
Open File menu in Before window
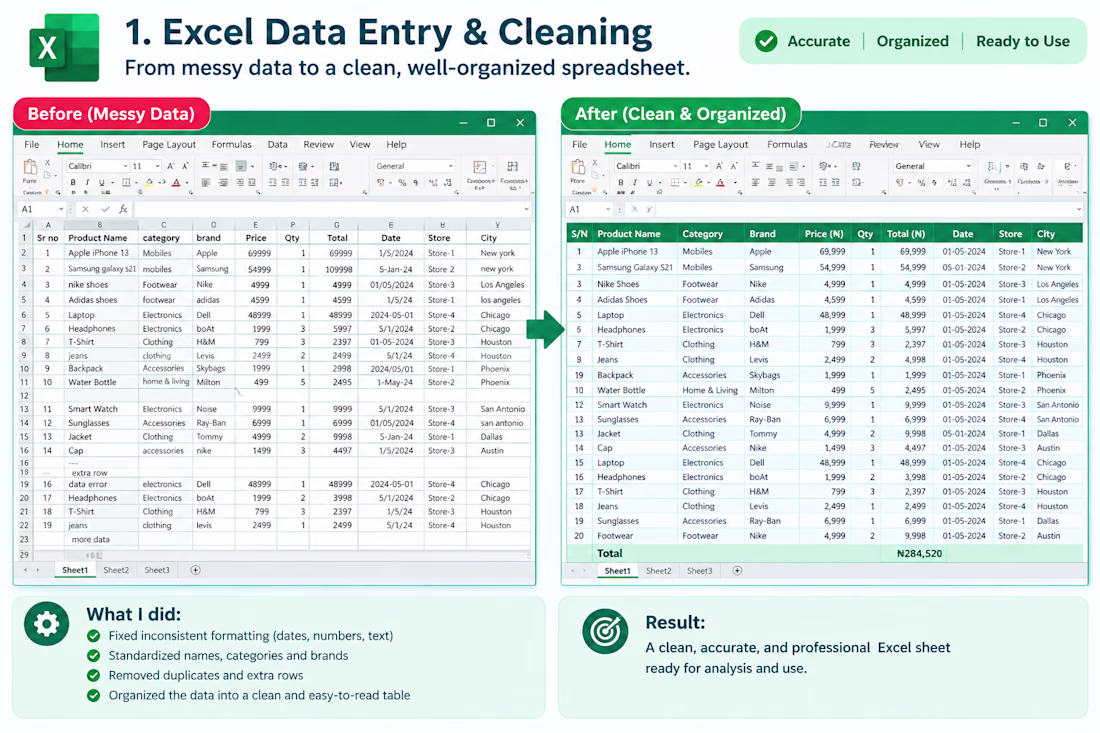32,144
